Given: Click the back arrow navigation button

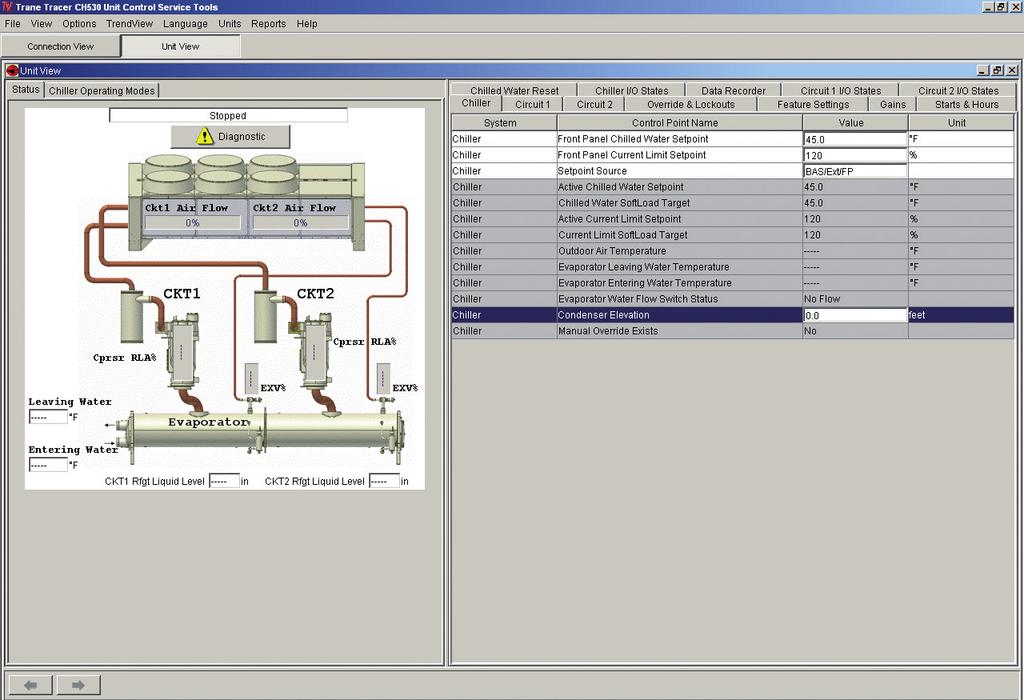Looking at the screenshot, I should 30,685.
